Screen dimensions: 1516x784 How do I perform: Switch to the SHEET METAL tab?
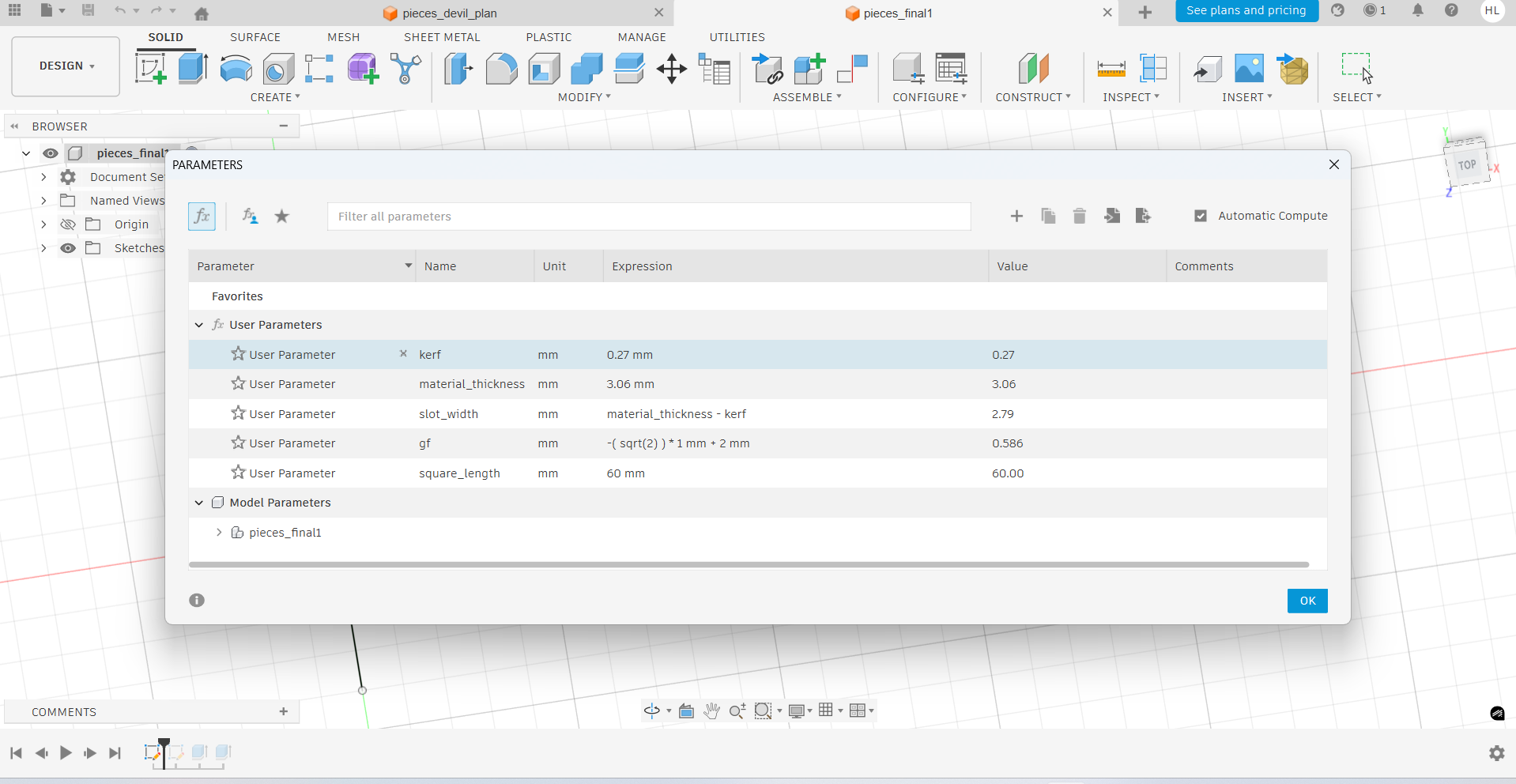coord(442,37)
